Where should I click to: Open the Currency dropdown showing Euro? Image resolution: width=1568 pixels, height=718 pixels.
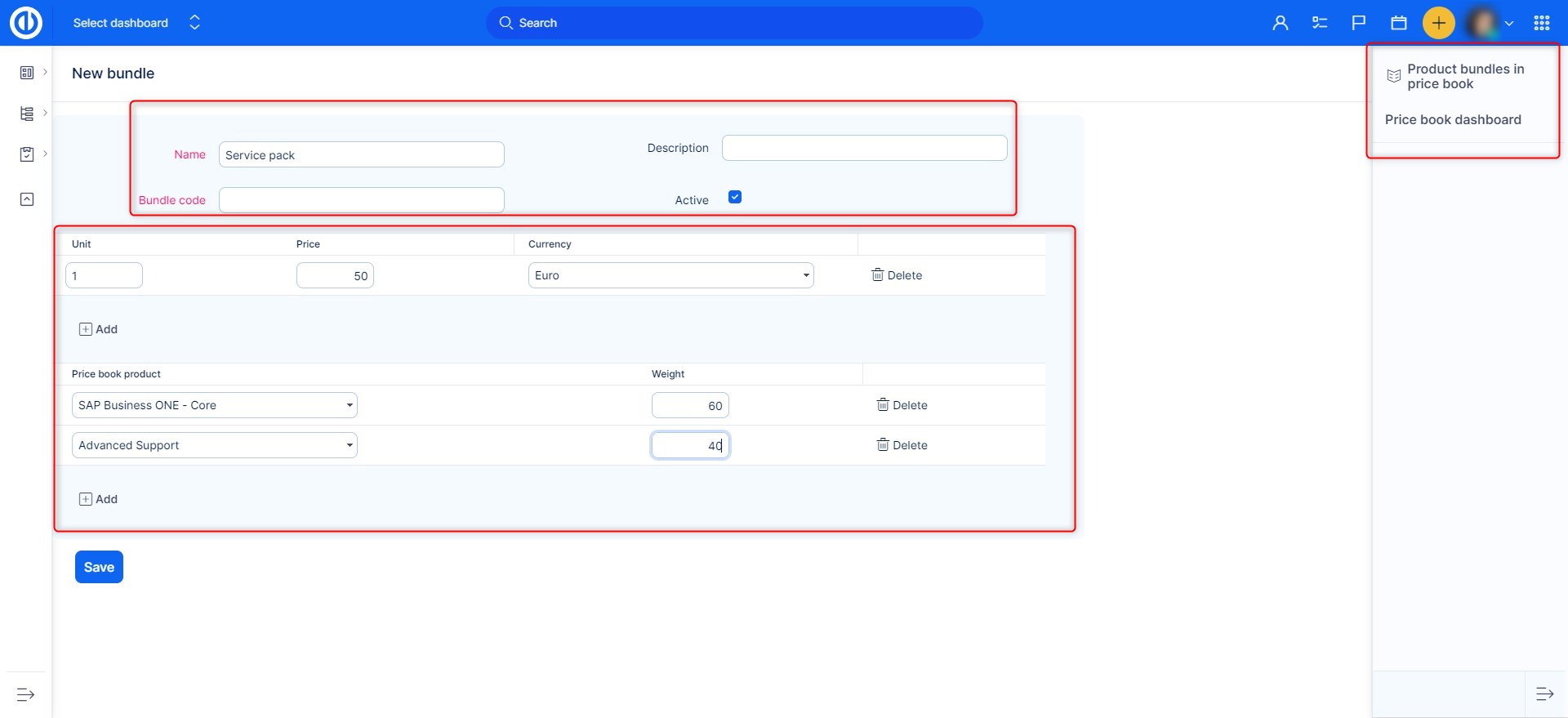[670, 275]
